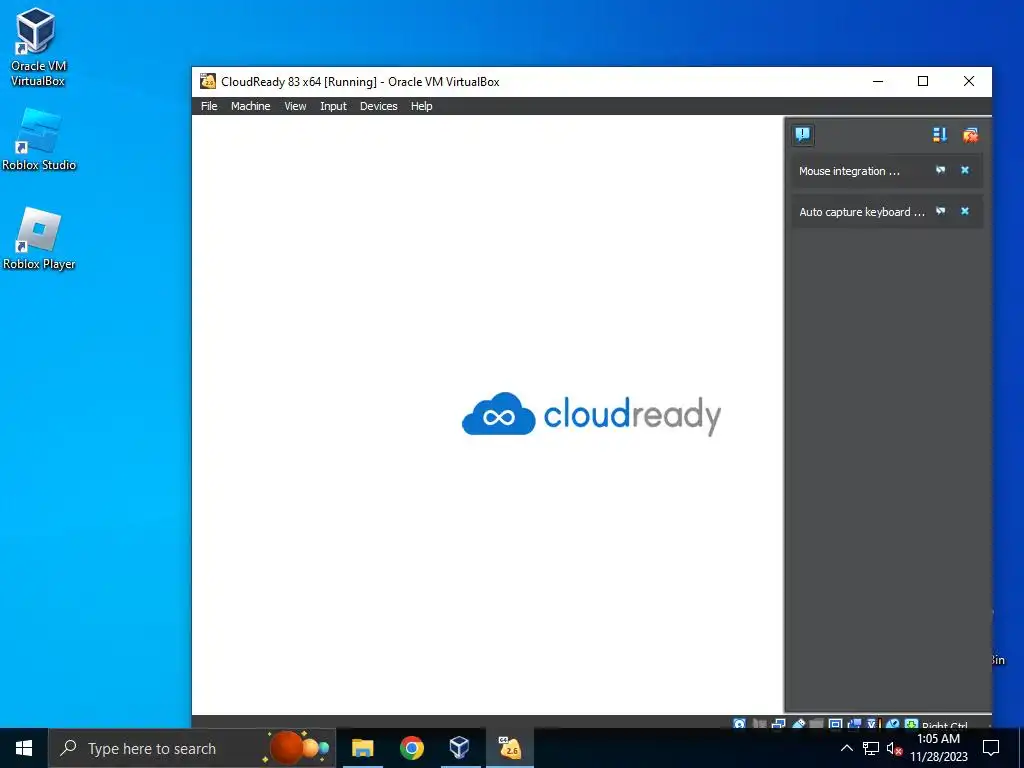Click the mouse integration status icon
1024x768 pixels.
pos(893,724)
